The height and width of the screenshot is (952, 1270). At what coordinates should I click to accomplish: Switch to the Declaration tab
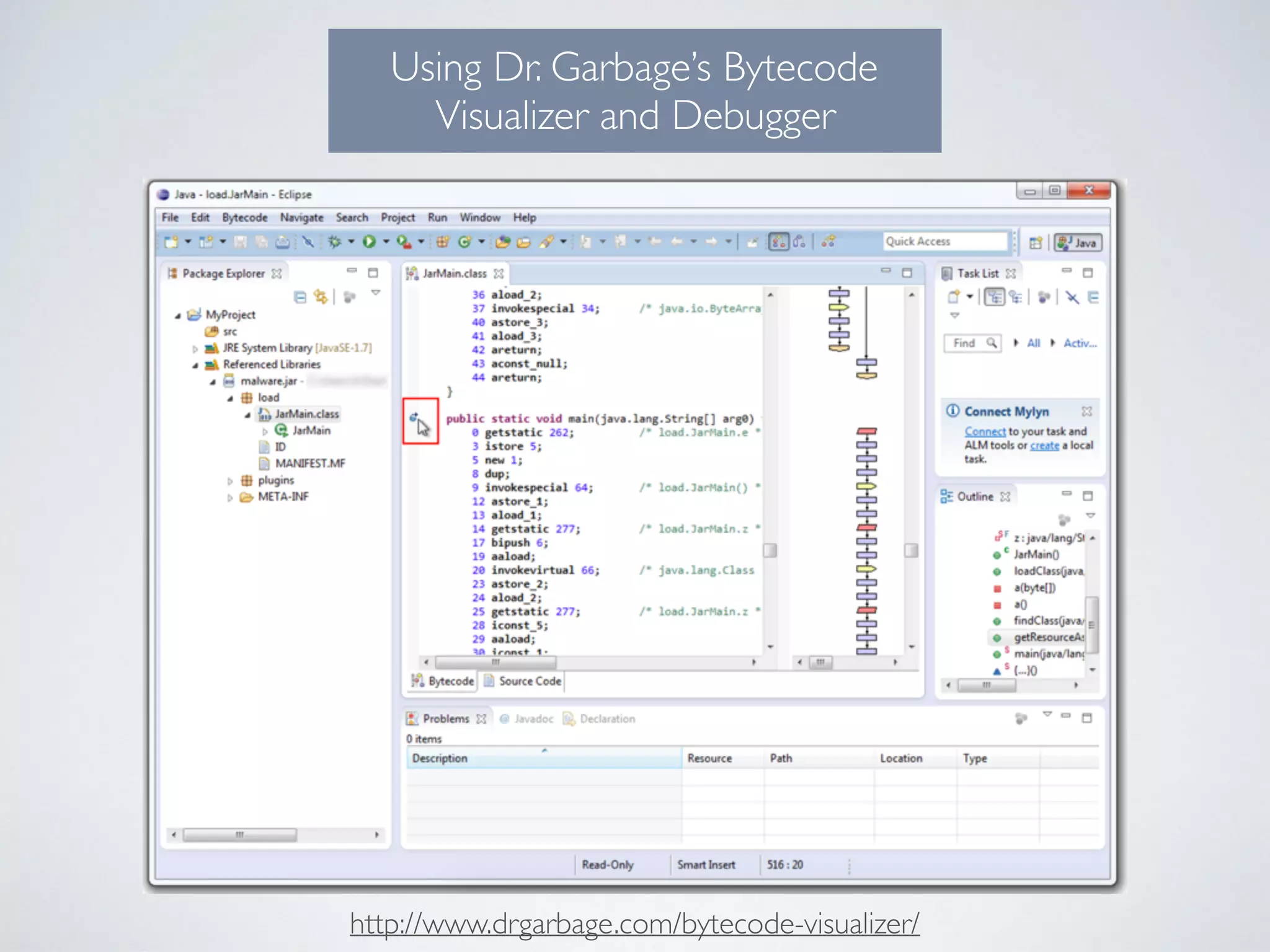point(599,718)
